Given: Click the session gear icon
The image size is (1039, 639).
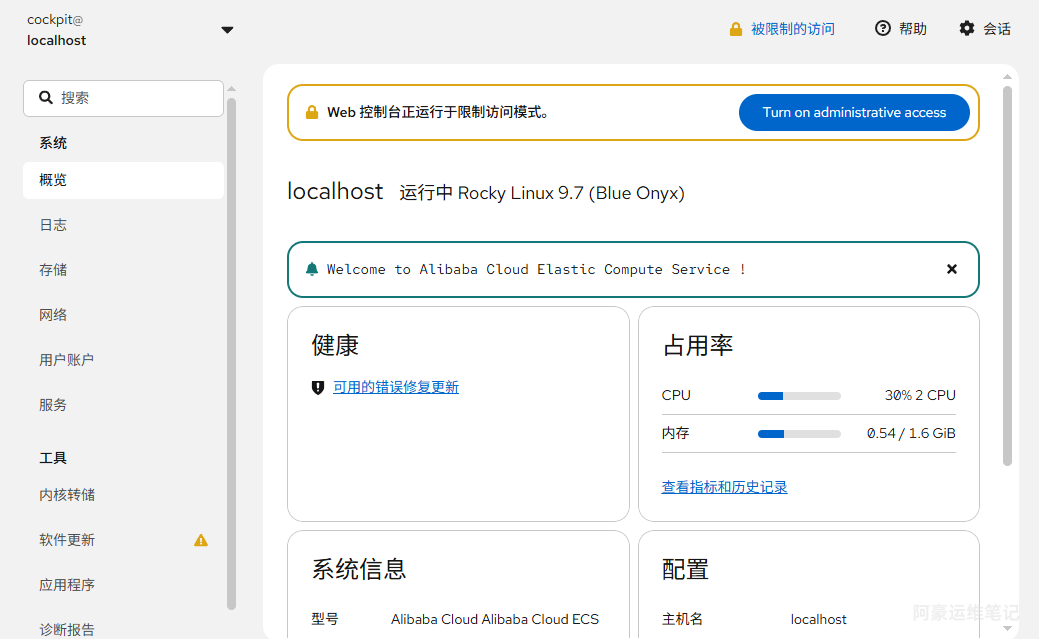Looking at the screenshot, I should click(x=967, y=29).
